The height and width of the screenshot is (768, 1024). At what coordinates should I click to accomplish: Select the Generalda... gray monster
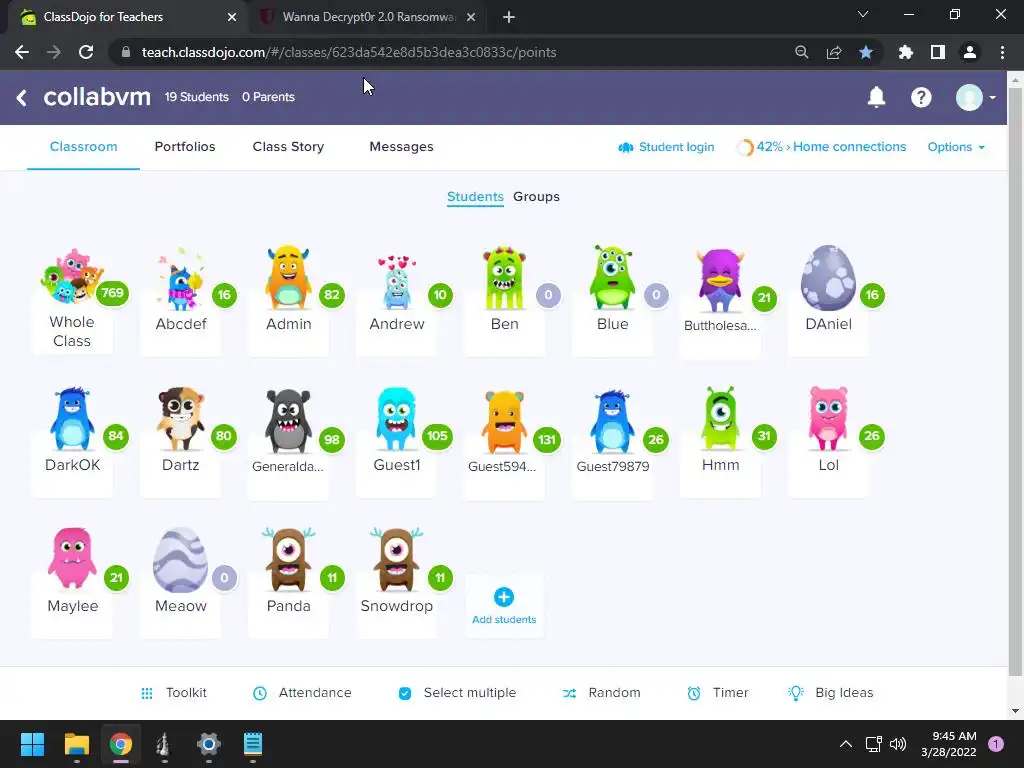(288, 421)
